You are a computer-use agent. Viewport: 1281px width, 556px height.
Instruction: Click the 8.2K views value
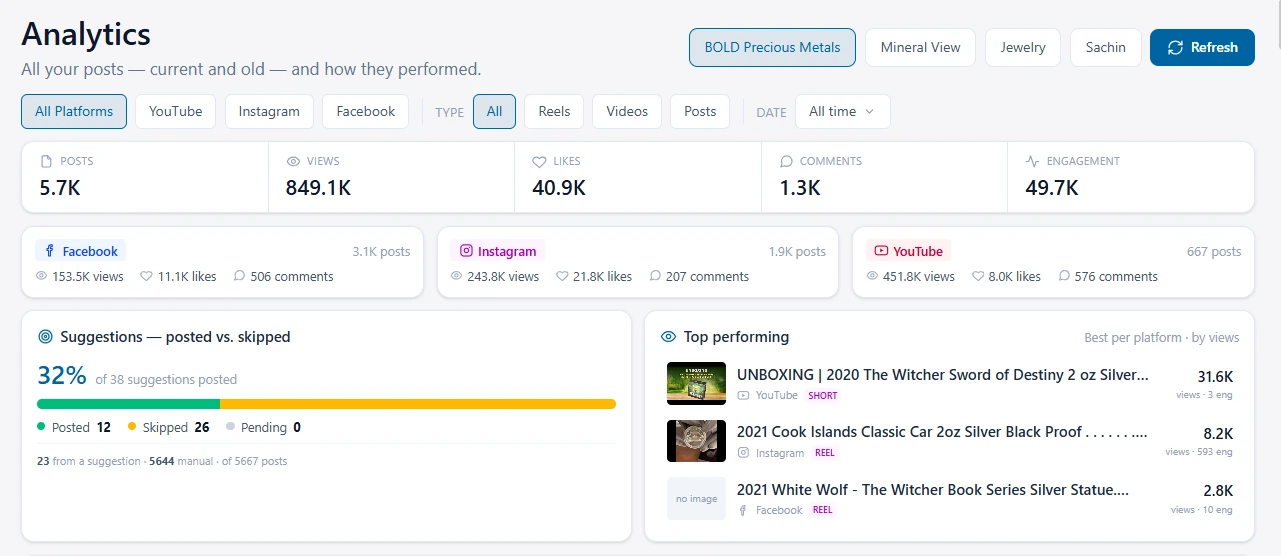point(1219,433)
